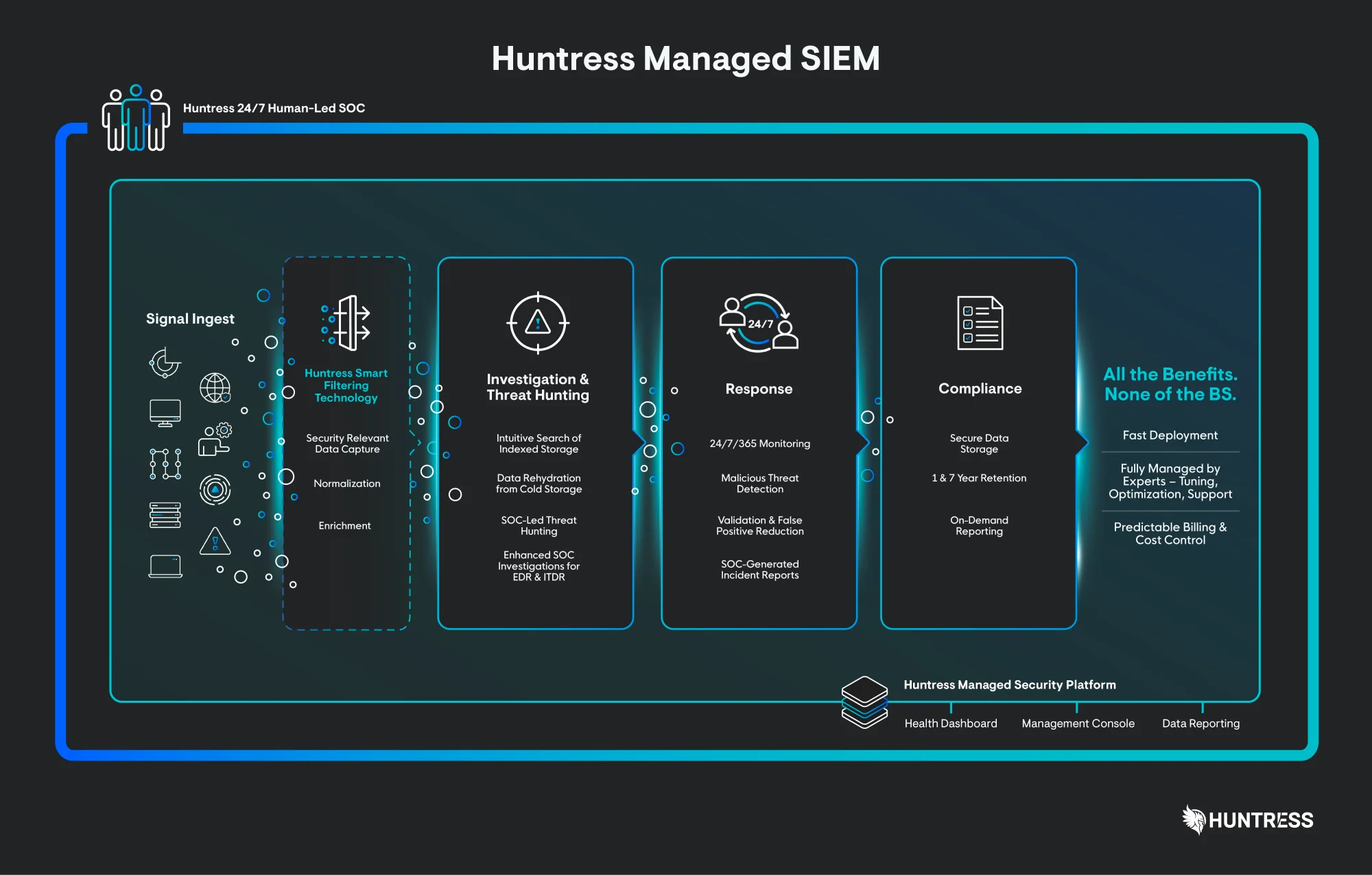The image size is (1372, 875).
Task: Click the Huntress Managed Security Platform layers icon
Action: tap(864, 700)
